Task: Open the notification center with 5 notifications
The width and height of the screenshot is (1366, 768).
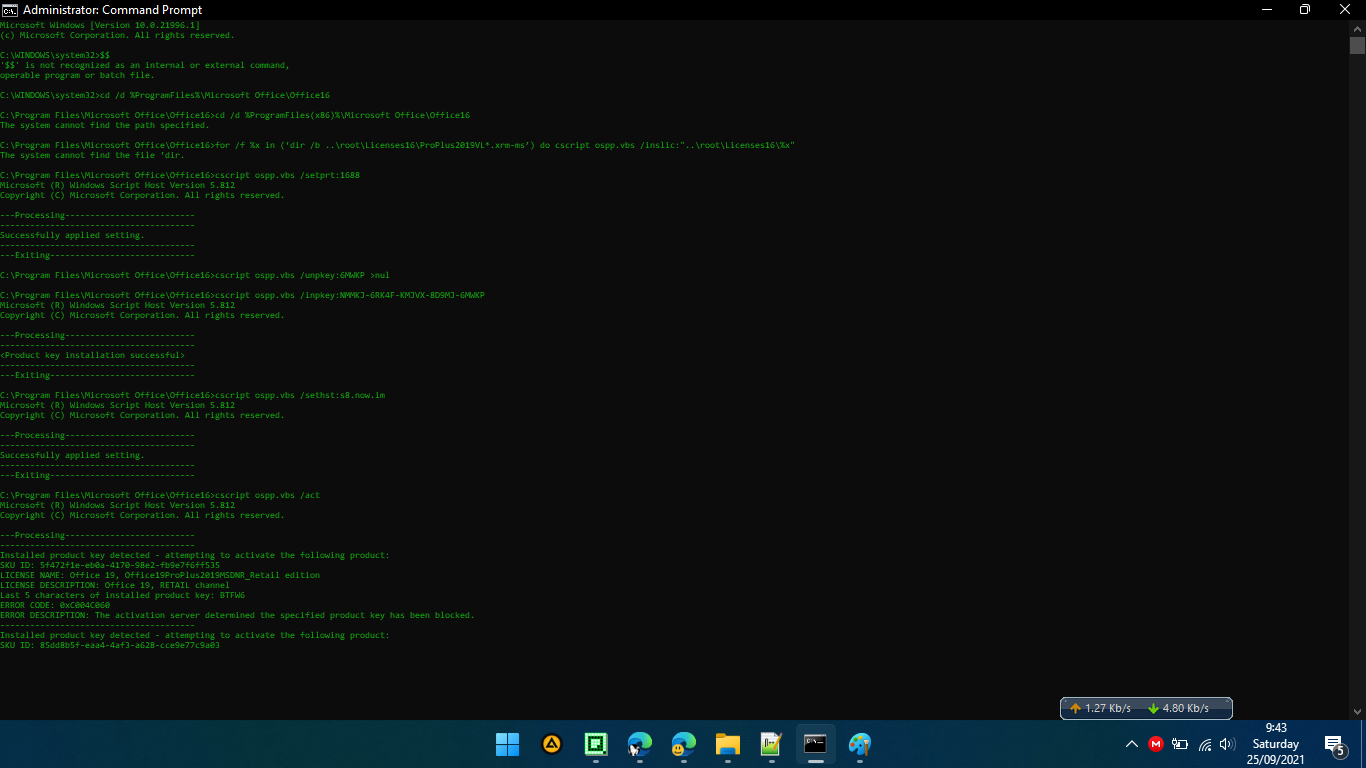Action: [x=1334, y=744]
